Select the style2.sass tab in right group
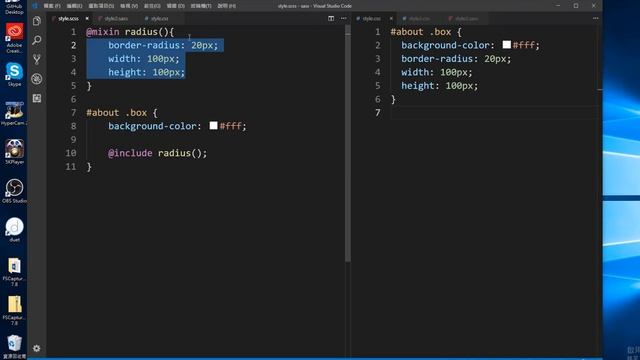 pyautogui.click(x=466, y=18)
